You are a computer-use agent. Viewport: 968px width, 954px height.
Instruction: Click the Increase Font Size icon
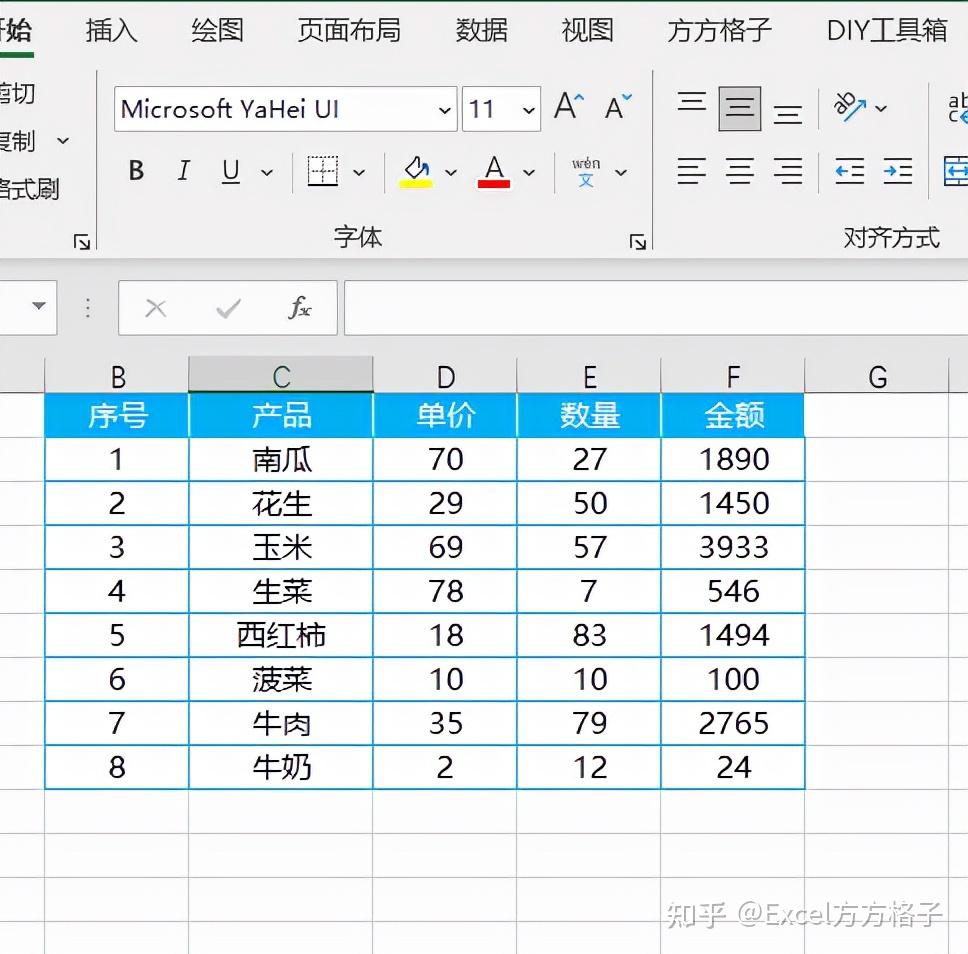[567, 102]
